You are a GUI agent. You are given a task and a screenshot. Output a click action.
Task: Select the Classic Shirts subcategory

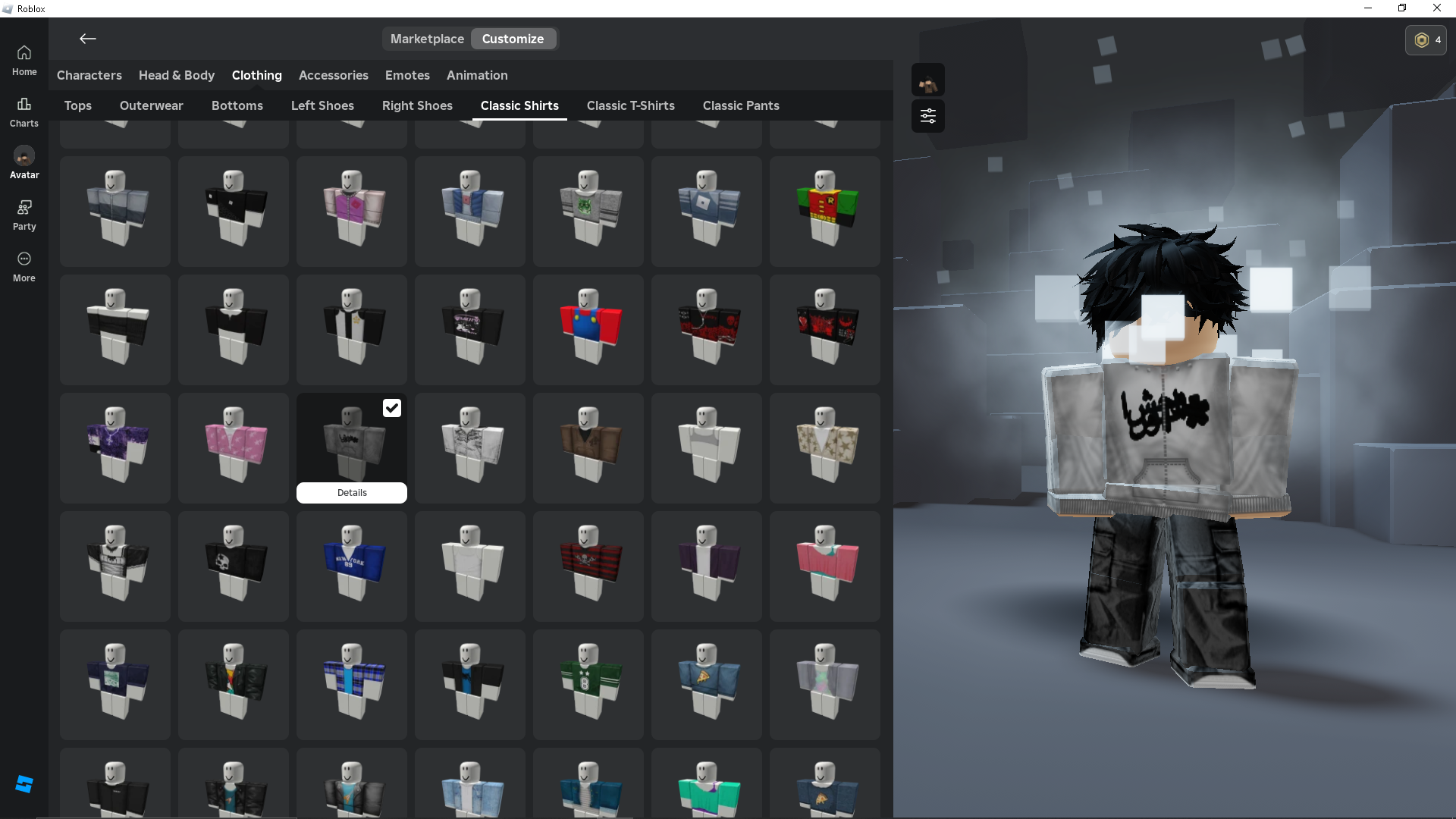click(519, 105)
